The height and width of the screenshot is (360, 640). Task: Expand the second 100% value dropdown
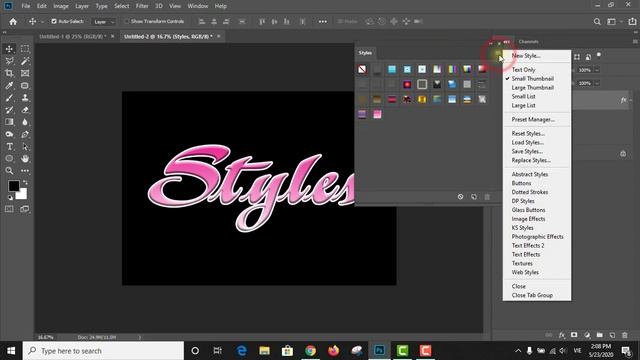[x=597, y=83]
